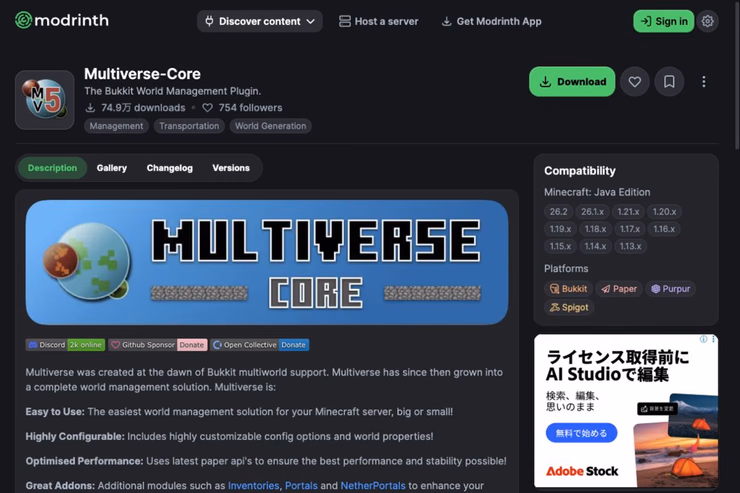Select the 1.14.x version chip
The image size is (740, 493).
pos(595,246)
